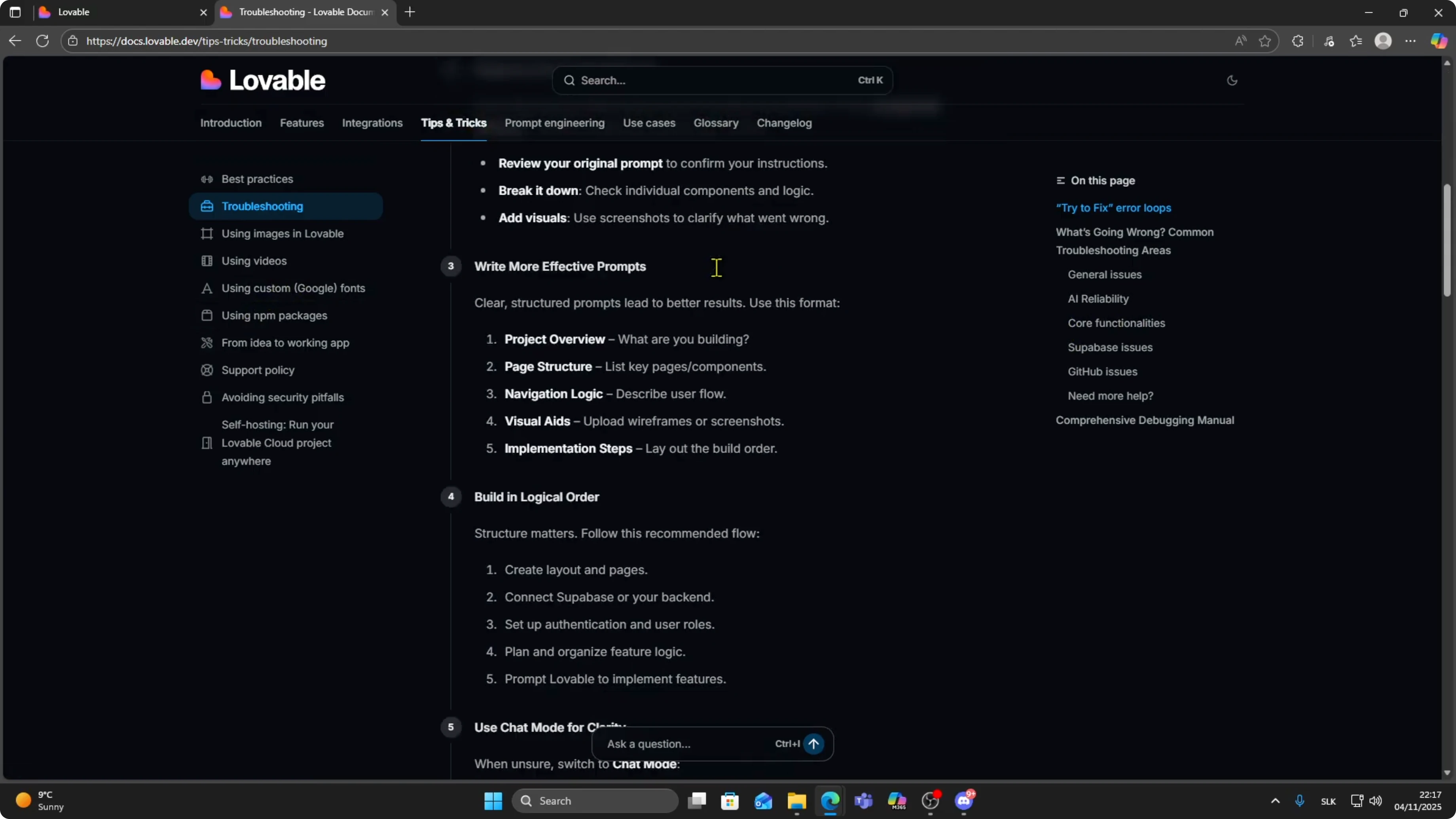Open Using npm packages page
The height and width of the screenshot is (819, 1456).
pyautogui.click(x=274, y=315)
